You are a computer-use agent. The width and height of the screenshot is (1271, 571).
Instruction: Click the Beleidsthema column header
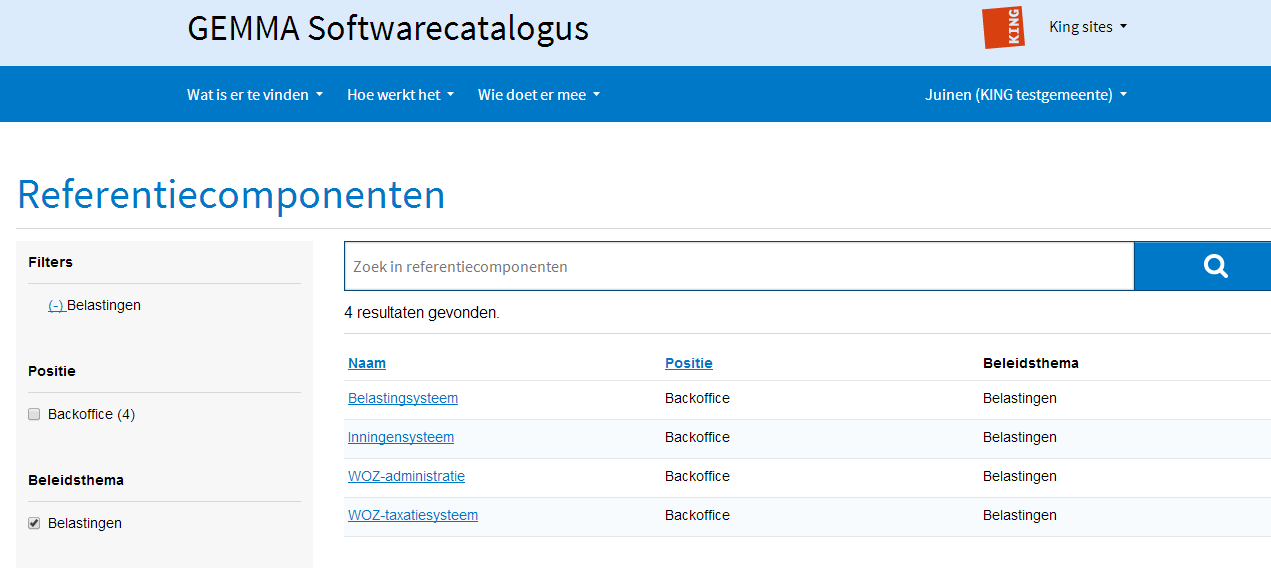coord(1031,363)
